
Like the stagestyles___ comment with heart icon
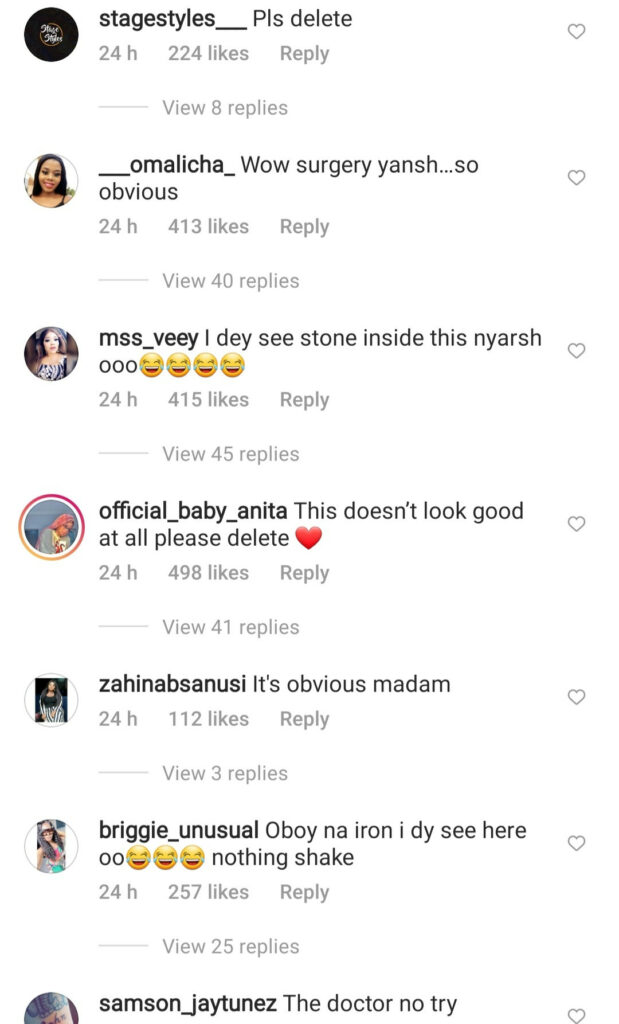click(x=576, y=31)
